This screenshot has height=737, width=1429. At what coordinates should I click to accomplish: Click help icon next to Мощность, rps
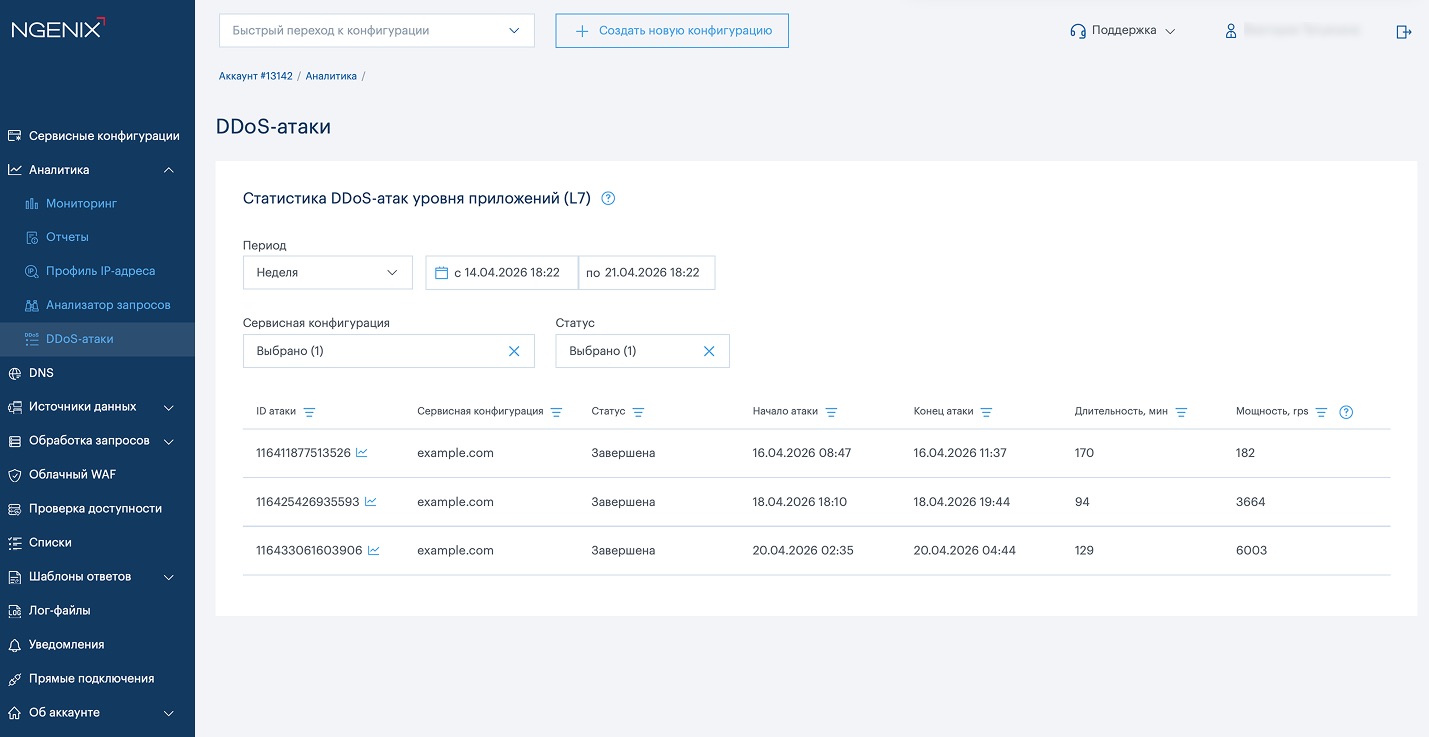1346,412
